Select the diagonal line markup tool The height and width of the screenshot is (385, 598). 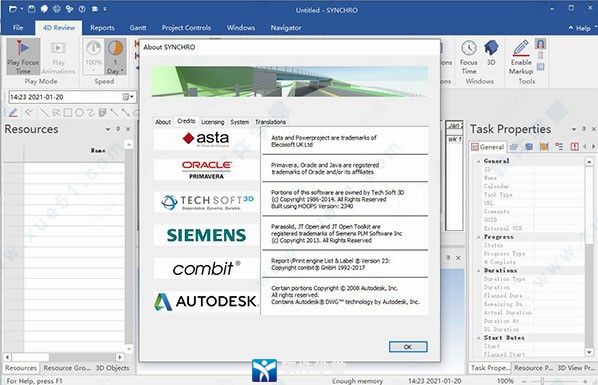point(44,113)
